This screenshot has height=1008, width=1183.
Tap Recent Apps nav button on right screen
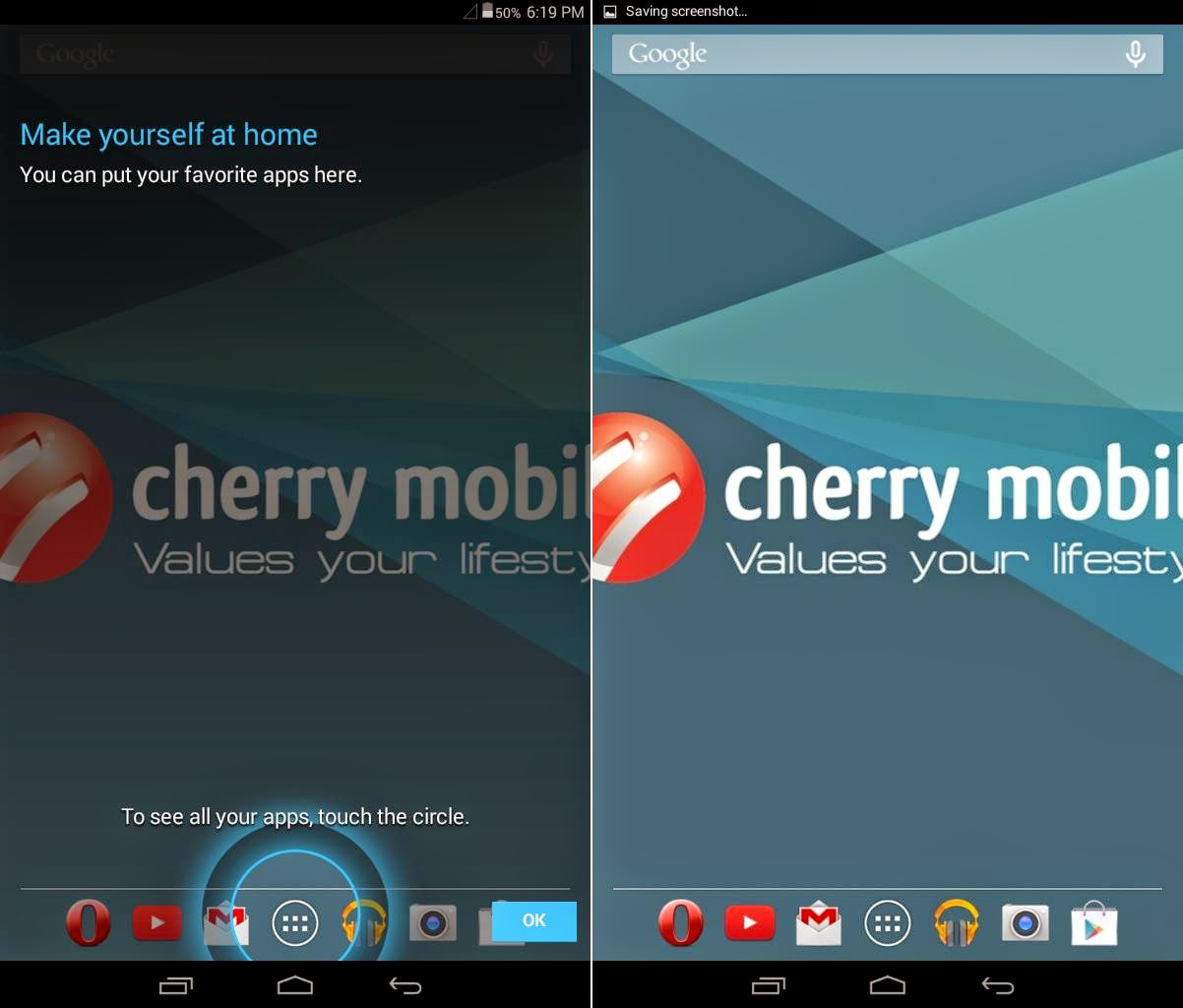pyautogui.click(x=769, y=985)
